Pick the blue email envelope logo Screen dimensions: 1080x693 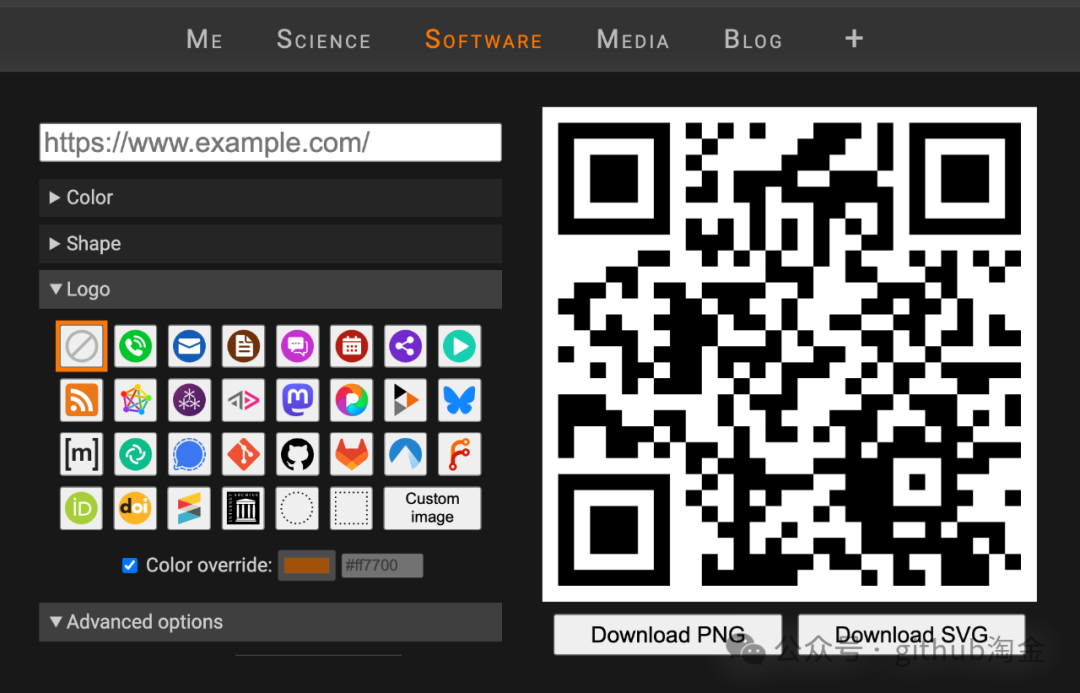coord(189,346)
